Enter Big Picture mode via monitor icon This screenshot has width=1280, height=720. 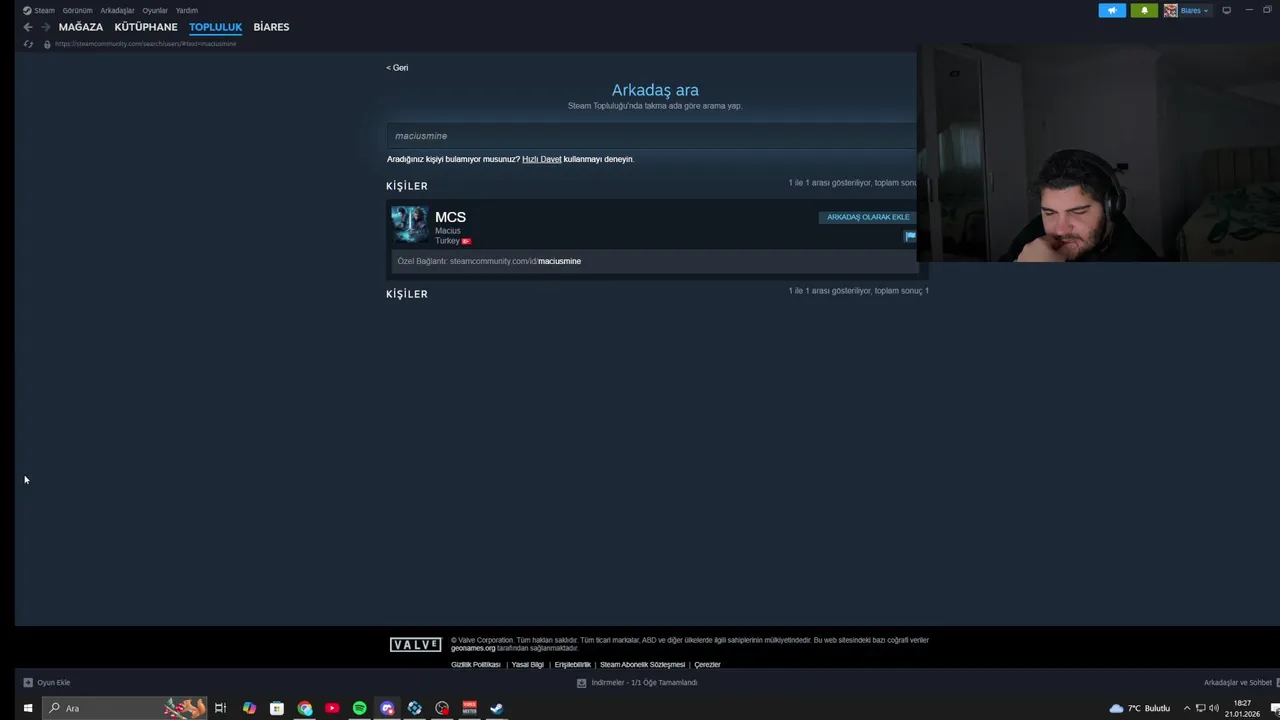pos(1227,10)
